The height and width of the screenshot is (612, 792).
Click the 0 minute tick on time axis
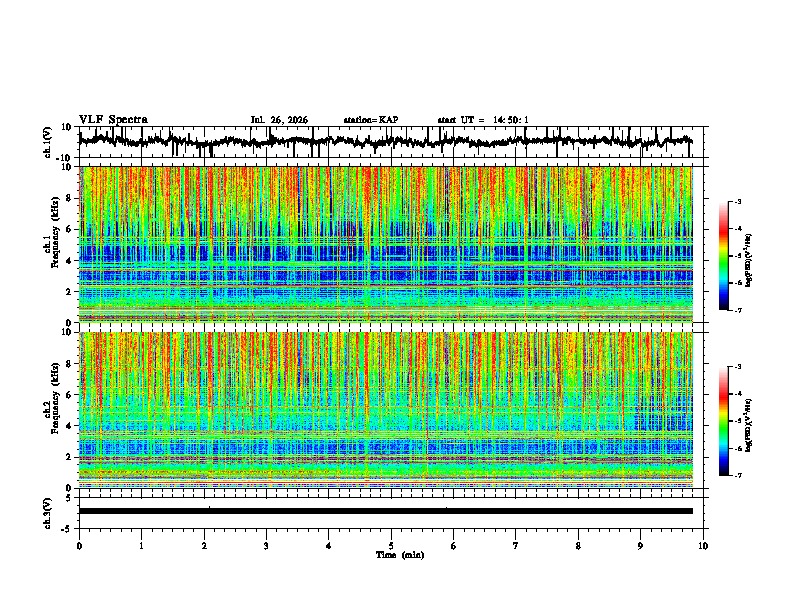pos(79,546)
